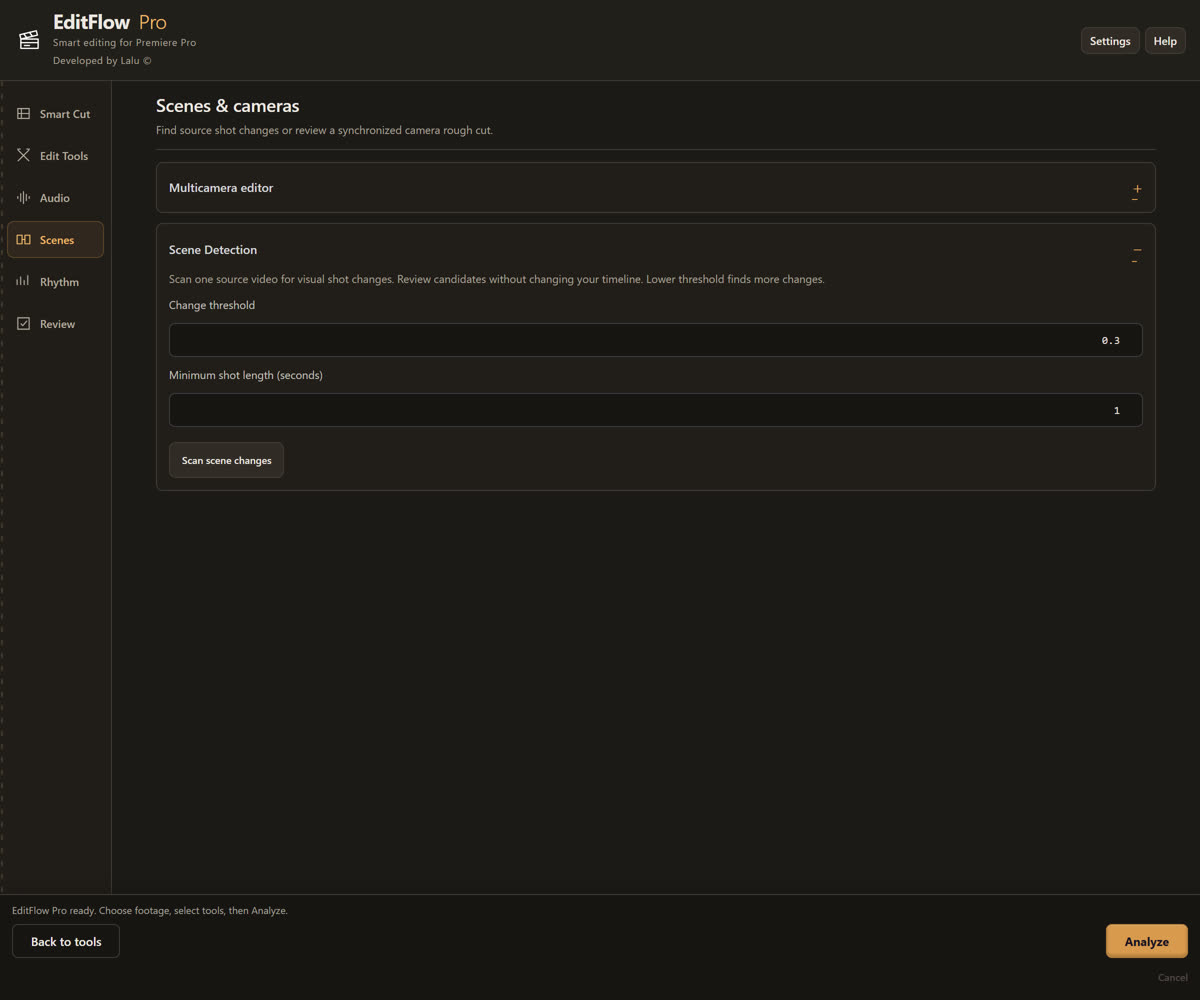Collapse the Scene Detection panel
1200x1000 pixels.
click(x=1136, y=251)
